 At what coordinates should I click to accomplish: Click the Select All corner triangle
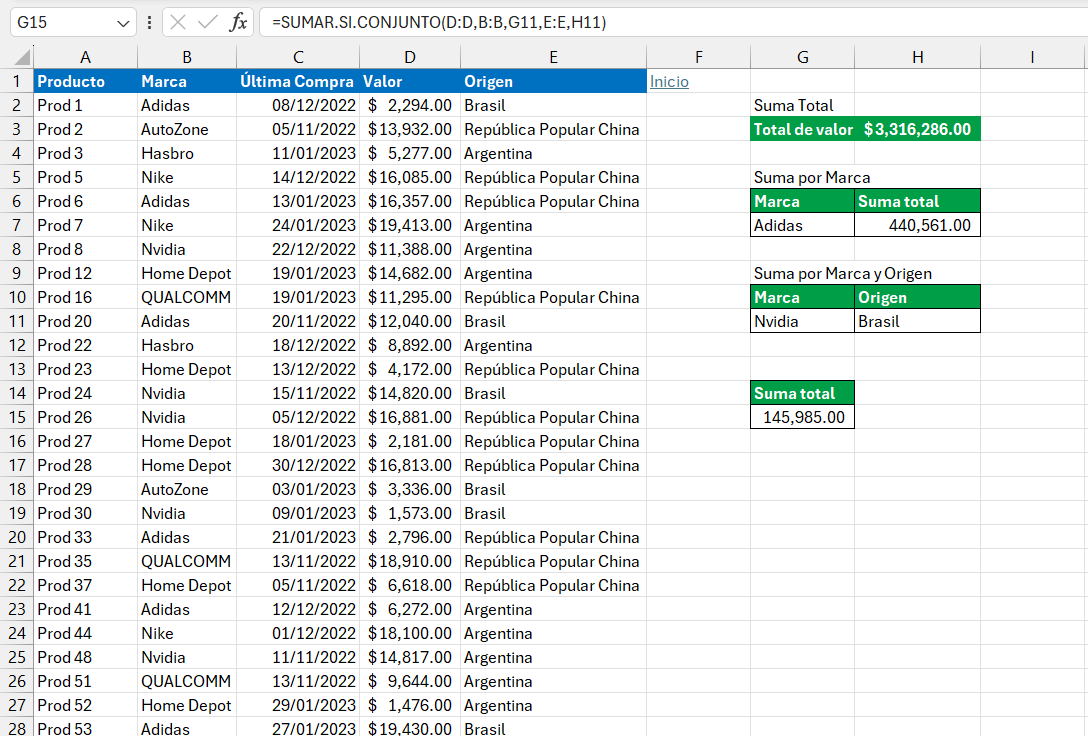17,58
